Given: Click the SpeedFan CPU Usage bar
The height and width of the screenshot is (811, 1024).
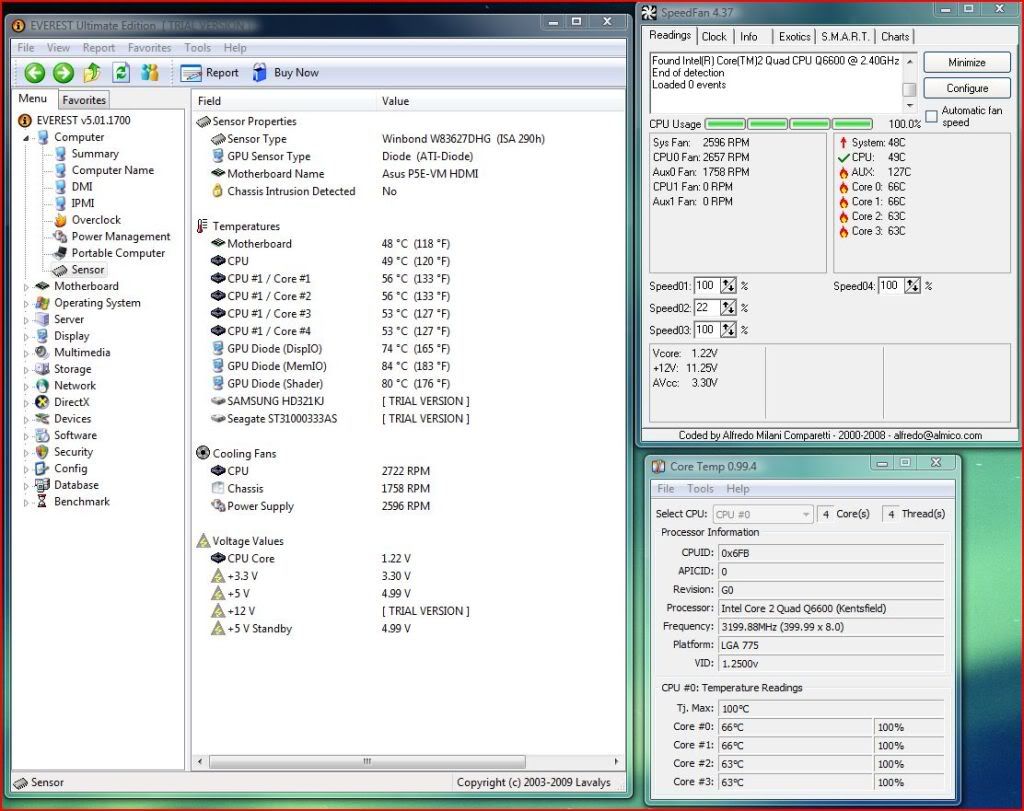Looking at the screenshot, I should pos(789,123).
